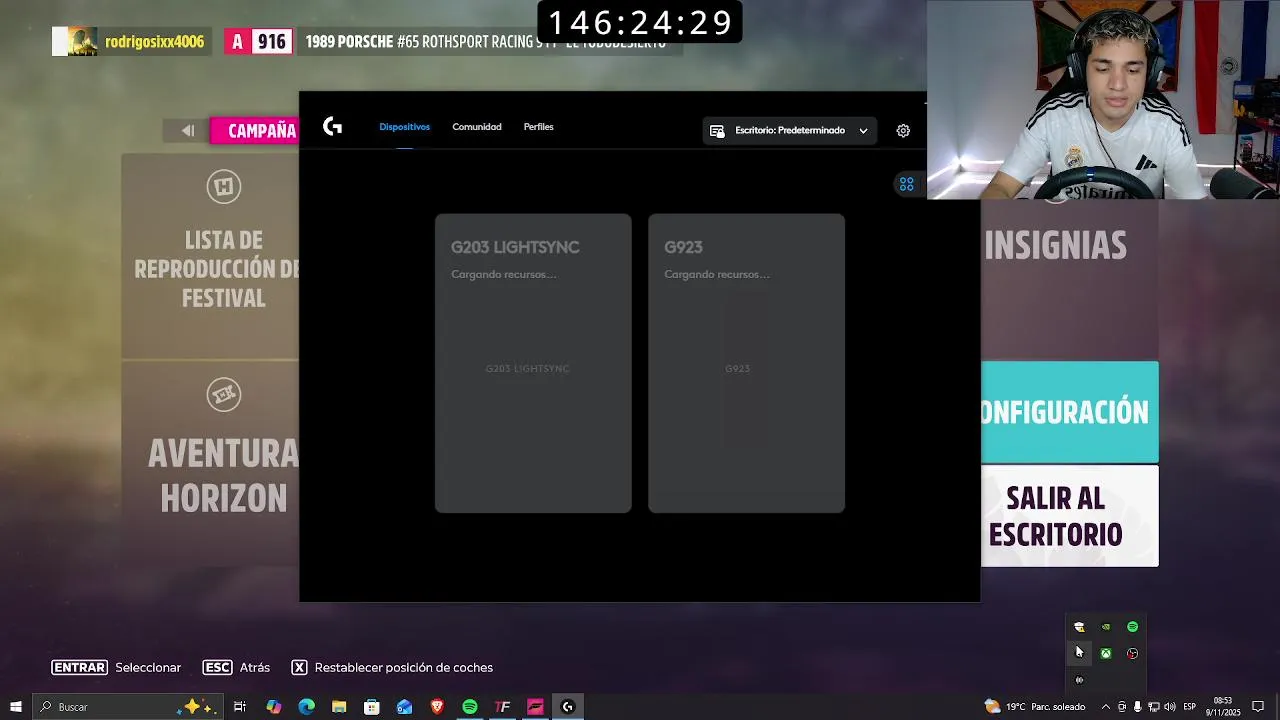Viewport: 1280px width, 720px height.
Task: Open Outlook mail from the taskbar
Action: 404,707
